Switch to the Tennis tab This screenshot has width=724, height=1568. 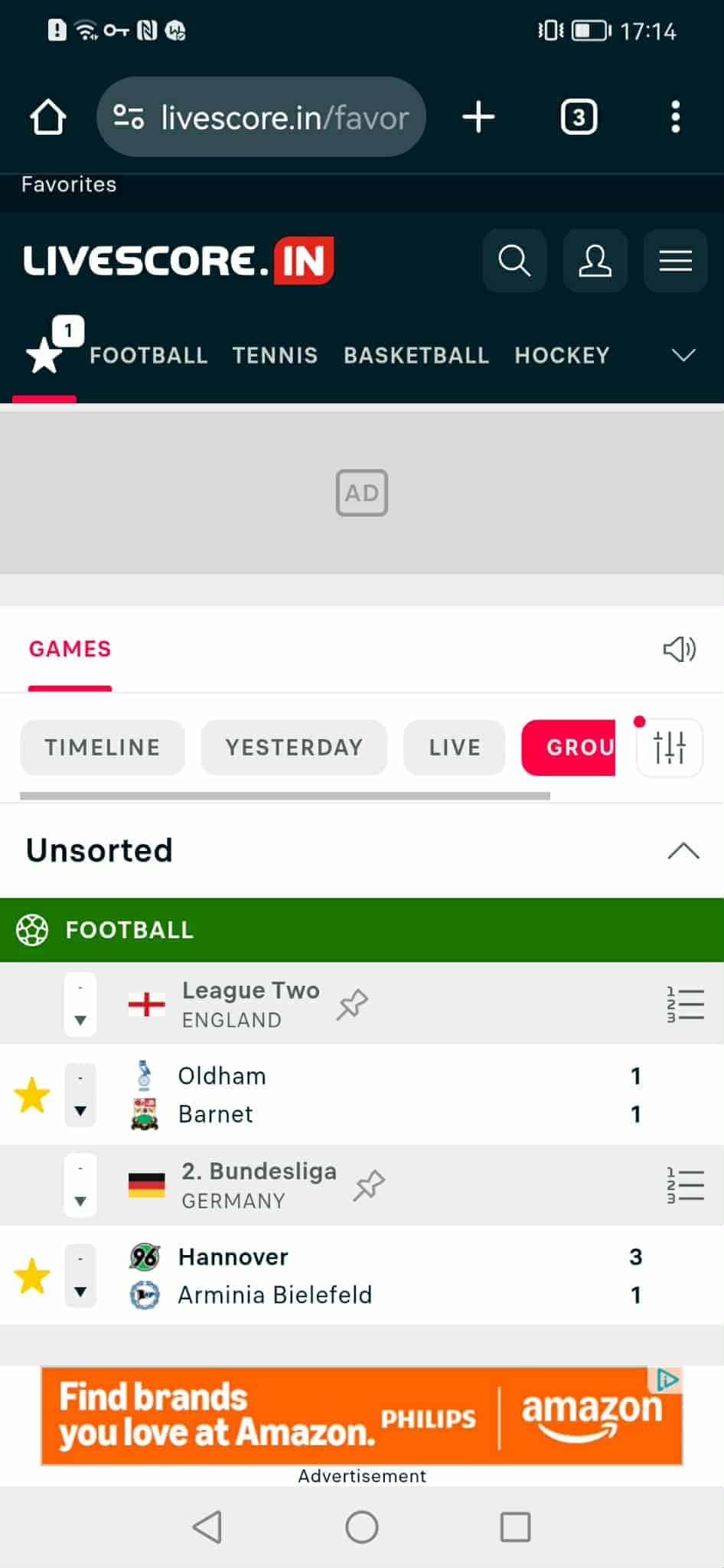(x=275, y=356)
